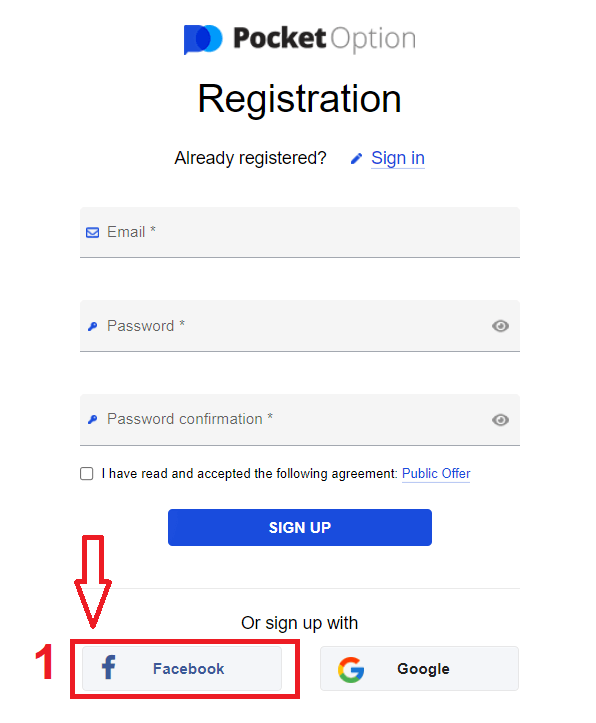Toggle visibility of Password confirmation field
Viewport: 596px width, 723px height.
500,420
